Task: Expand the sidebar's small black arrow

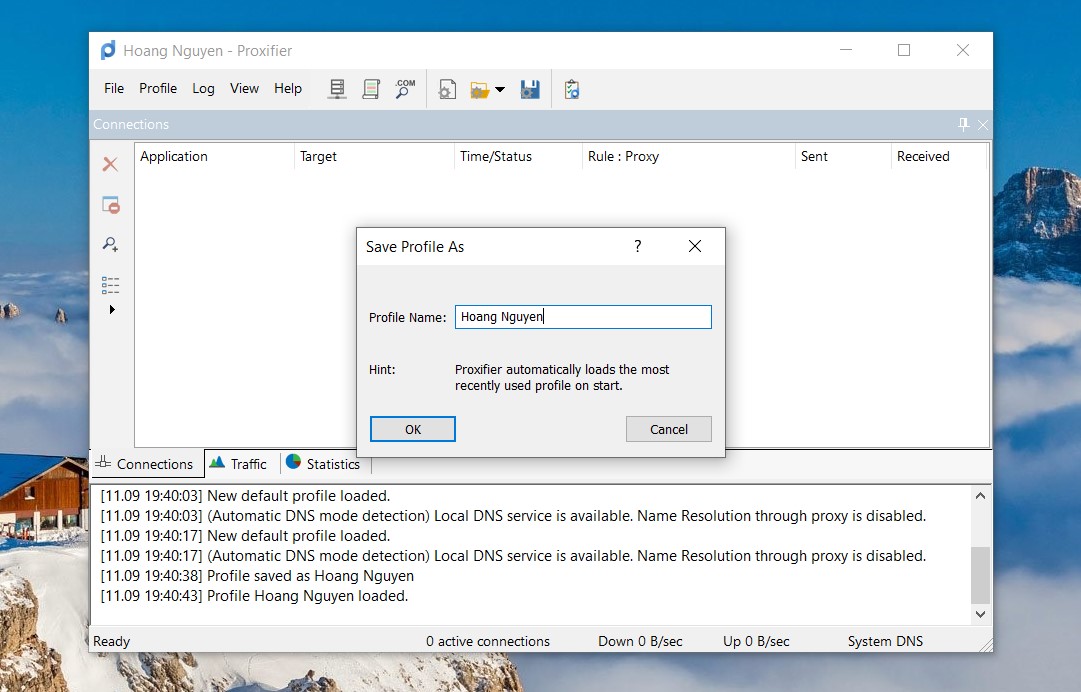Action: click(112, 310)
